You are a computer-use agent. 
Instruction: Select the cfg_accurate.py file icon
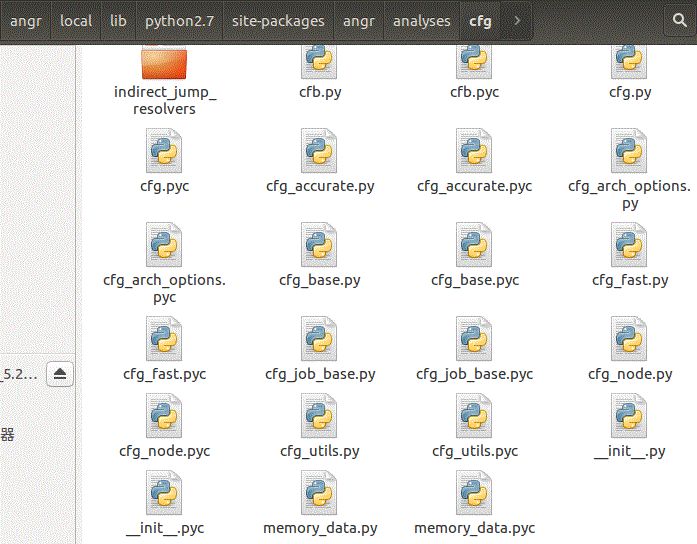(319, 151)
